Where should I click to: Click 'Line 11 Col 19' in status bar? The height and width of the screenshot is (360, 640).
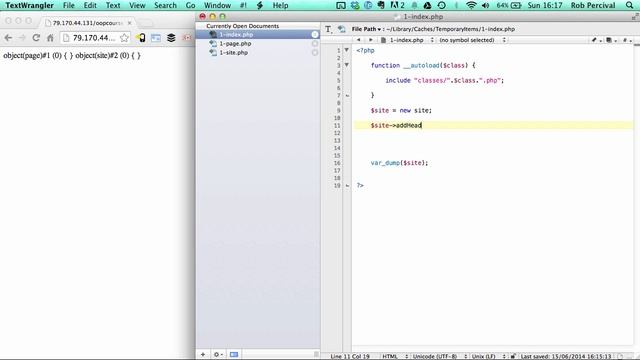pos(350,356)
